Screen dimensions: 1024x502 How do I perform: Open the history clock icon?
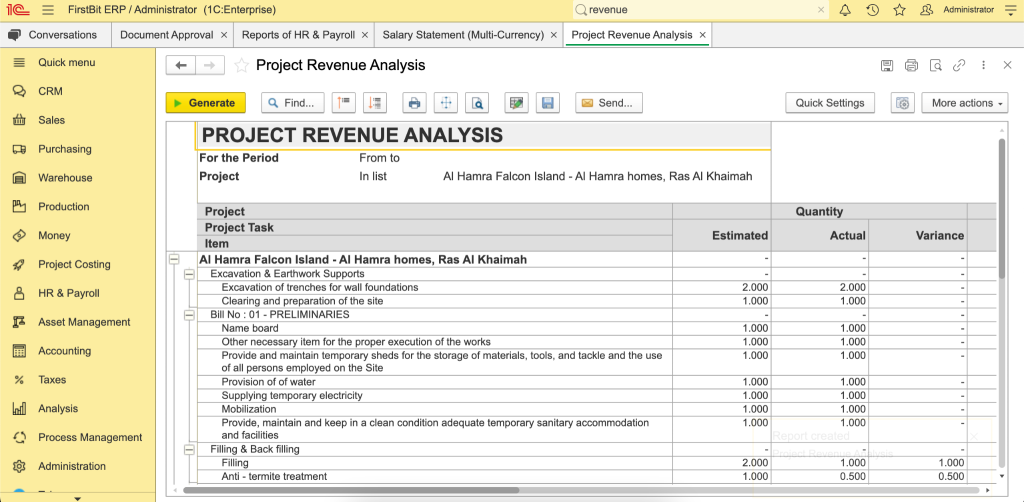[872, 10]
